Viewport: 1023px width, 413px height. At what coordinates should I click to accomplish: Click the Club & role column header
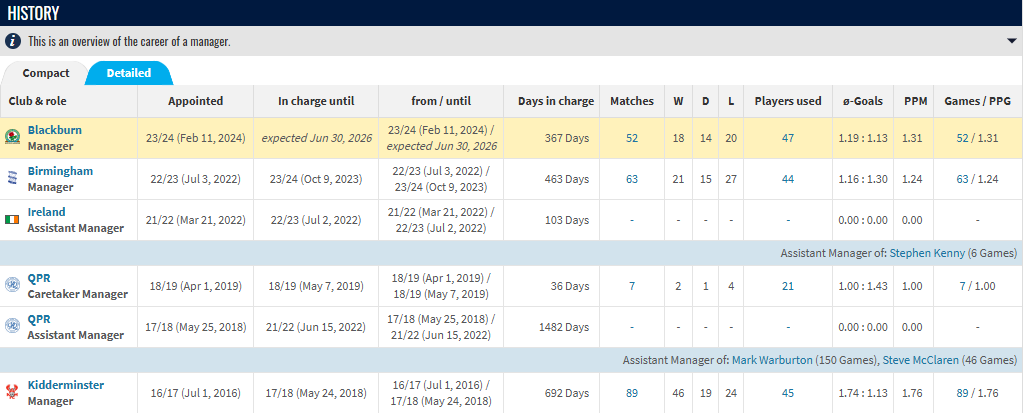tap(38, 101)
